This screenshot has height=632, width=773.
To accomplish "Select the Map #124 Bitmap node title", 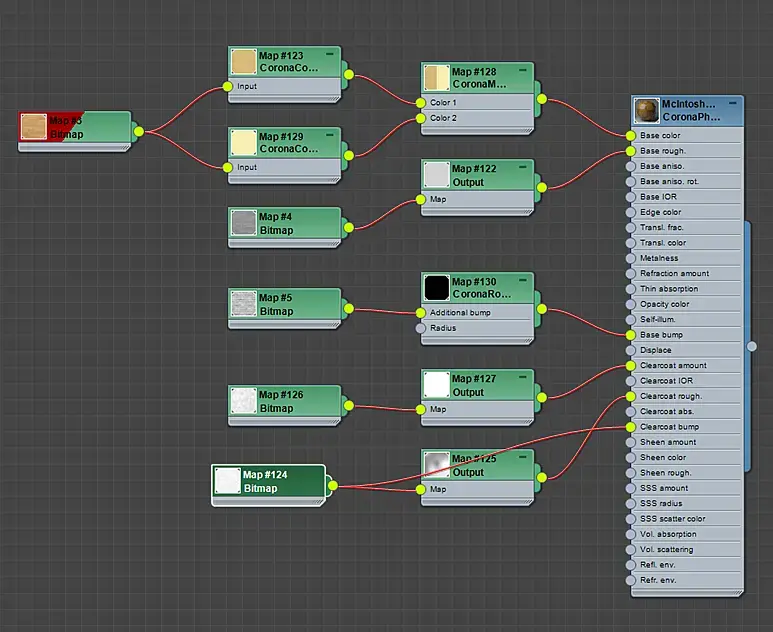I will pyautogui.click(x=265, y=482).
